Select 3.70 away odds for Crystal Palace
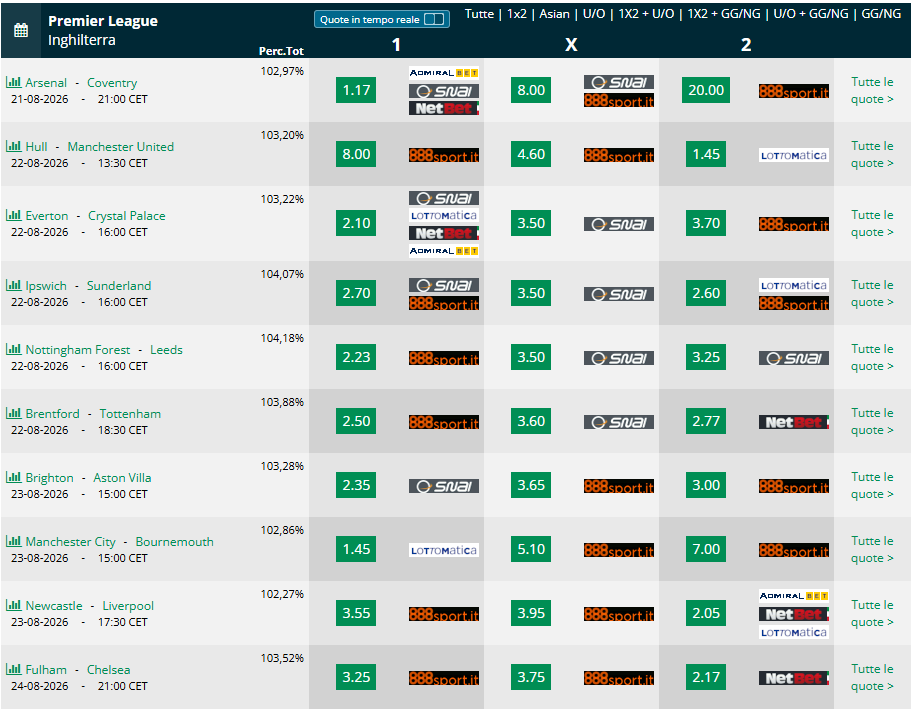This screenshot has height=711, width=911. (x=706, y=223)
